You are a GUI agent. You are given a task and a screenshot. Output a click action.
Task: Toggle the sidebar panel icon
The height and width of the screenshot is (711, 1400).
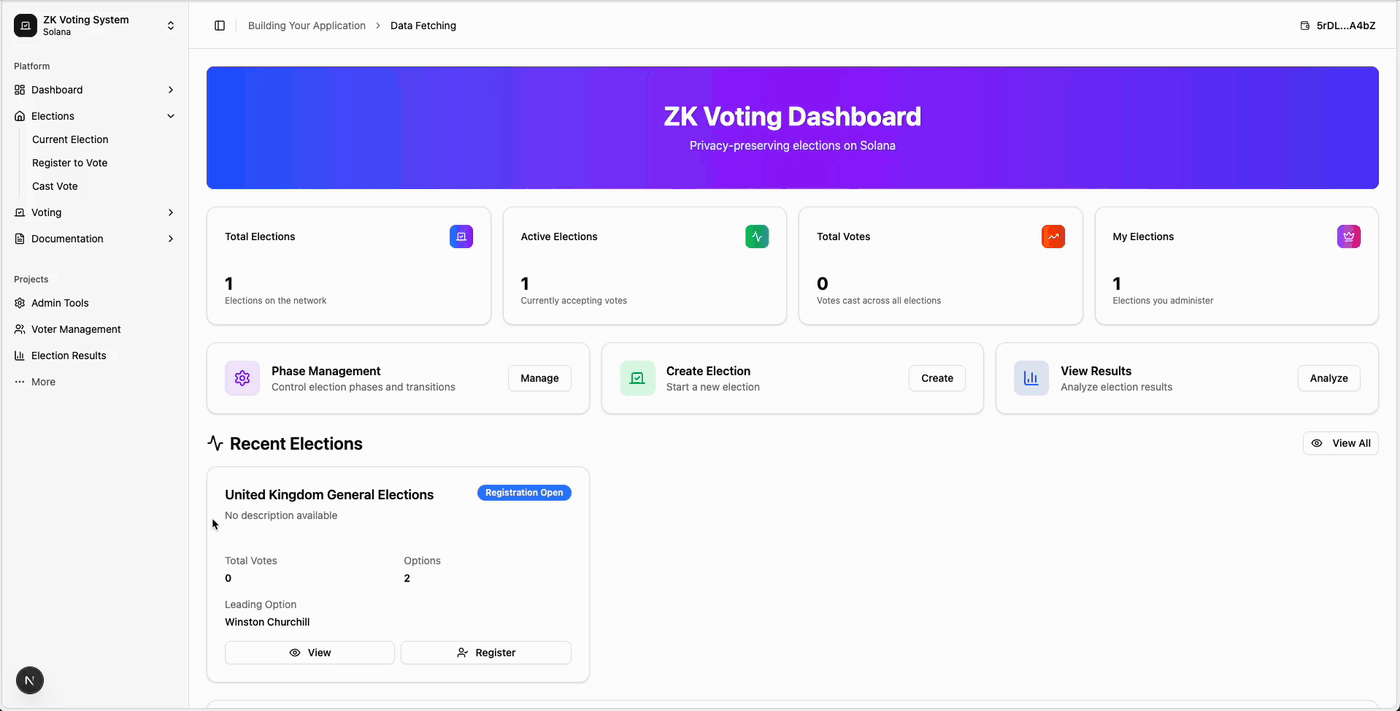[x=220, y=26]
